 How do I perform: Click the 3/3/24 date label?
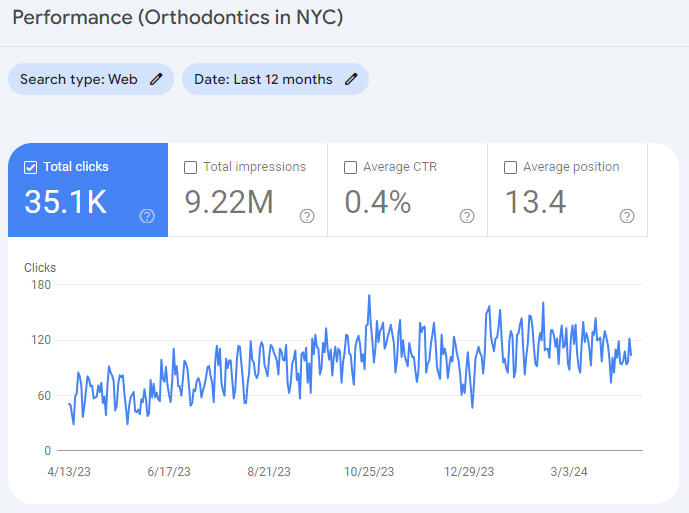[x=569, y=472]
